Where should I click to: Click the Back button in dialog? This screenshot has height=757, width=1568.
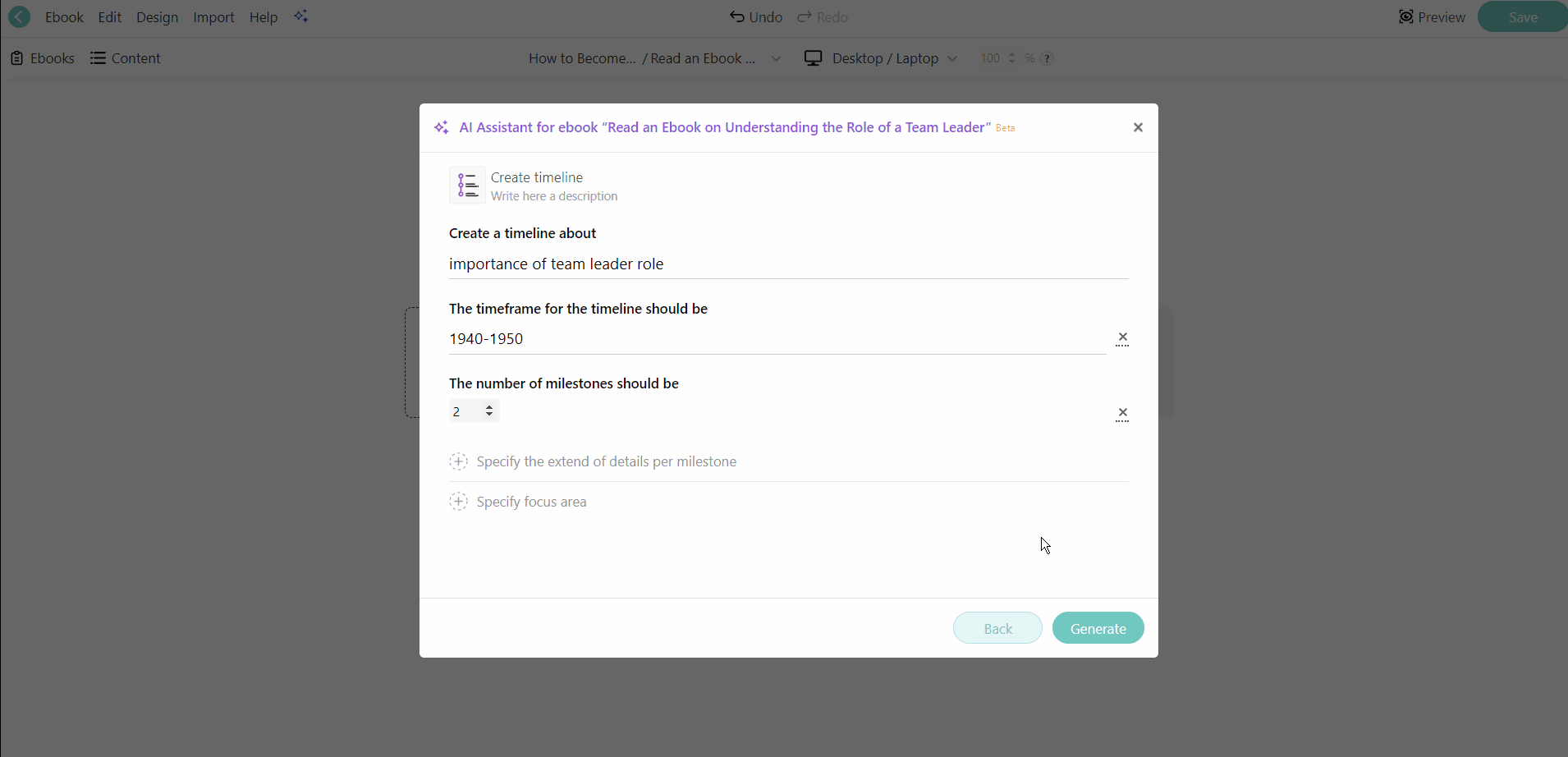pyautogui.click(x=997, y=628)
